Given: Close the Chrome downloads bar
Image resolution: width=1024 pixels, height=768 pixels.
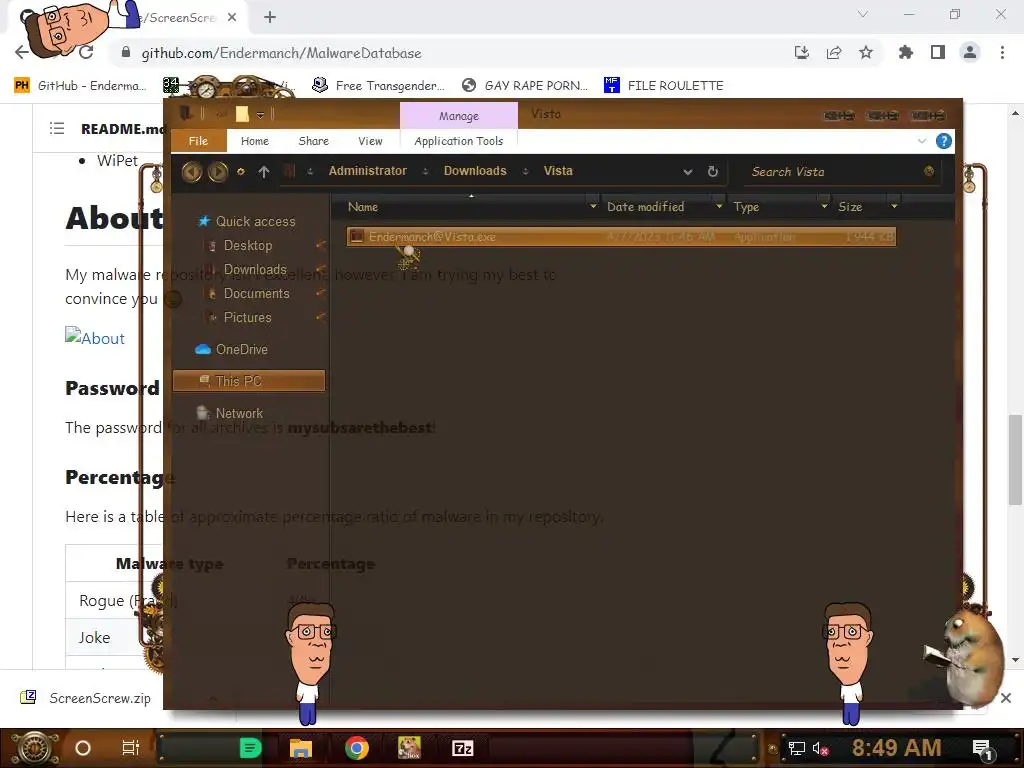Looking at the screenshot, I should click(x=1006, y=698).
